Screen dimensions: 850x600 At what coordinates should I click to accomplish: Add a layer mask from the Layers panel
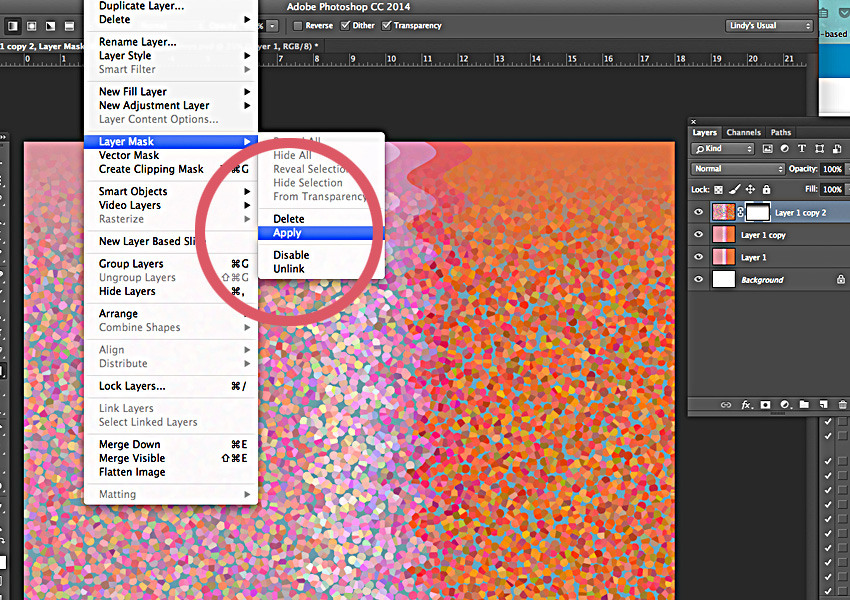[x=765, y=404]
